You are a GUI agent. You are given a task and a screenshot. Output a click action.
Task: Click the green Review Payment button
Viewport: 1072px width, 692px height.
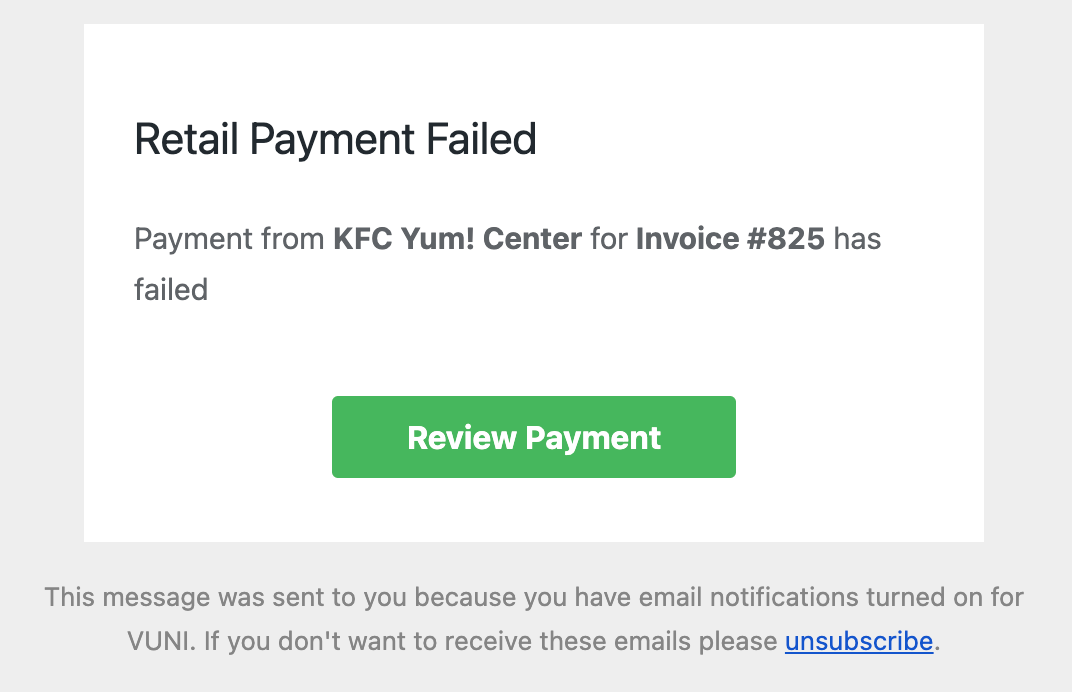[533, 437]
